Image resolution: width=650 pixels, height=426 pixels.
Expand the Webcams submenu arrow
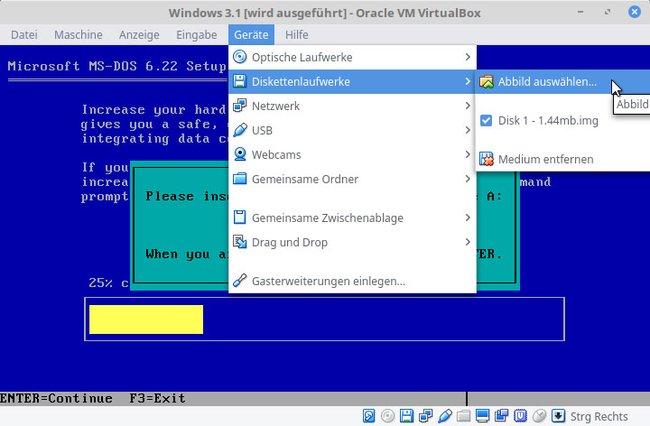point(468,154)
